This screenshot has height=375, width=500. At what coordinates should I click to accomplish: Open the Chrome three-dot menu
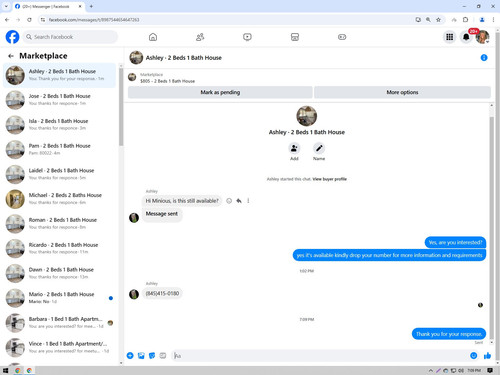pos(493,20)
